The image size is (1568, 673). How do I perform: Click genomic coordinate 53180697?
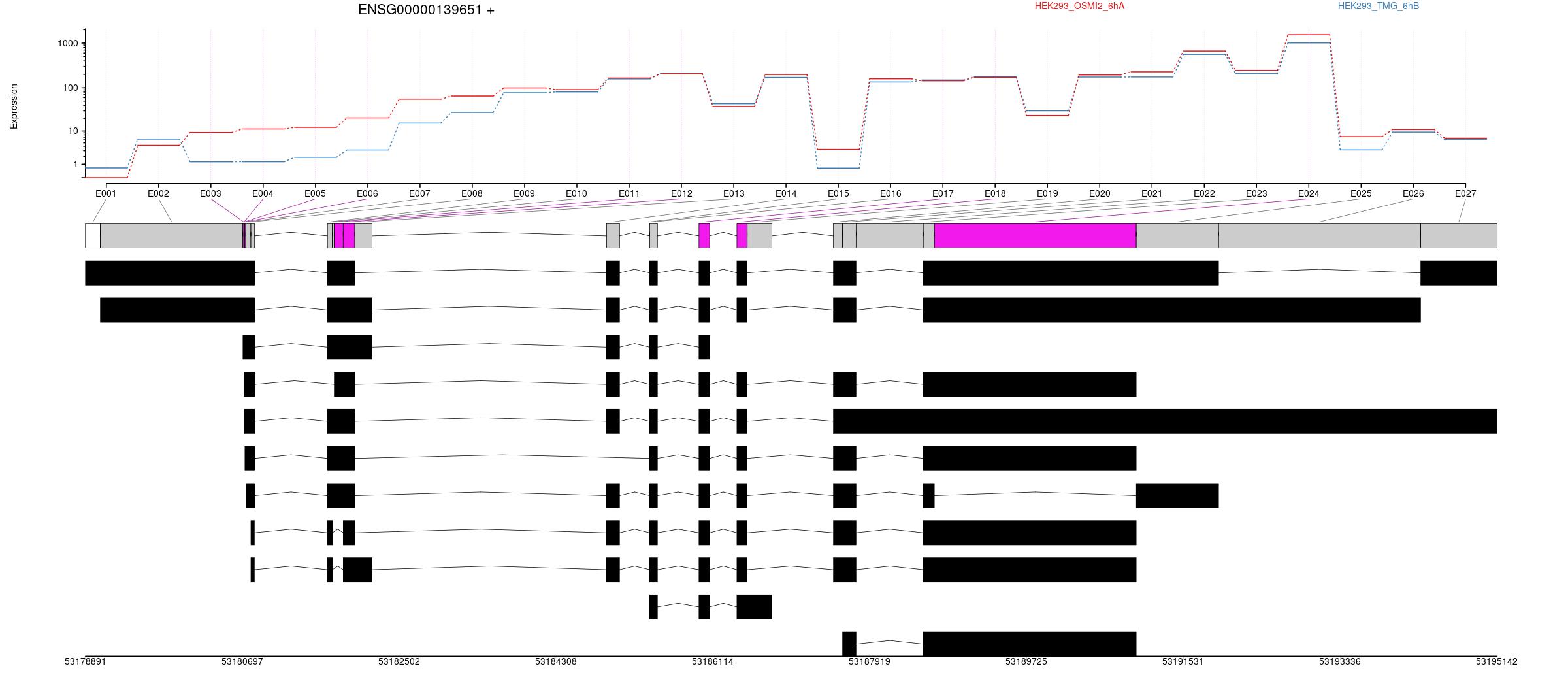point(242,661)
